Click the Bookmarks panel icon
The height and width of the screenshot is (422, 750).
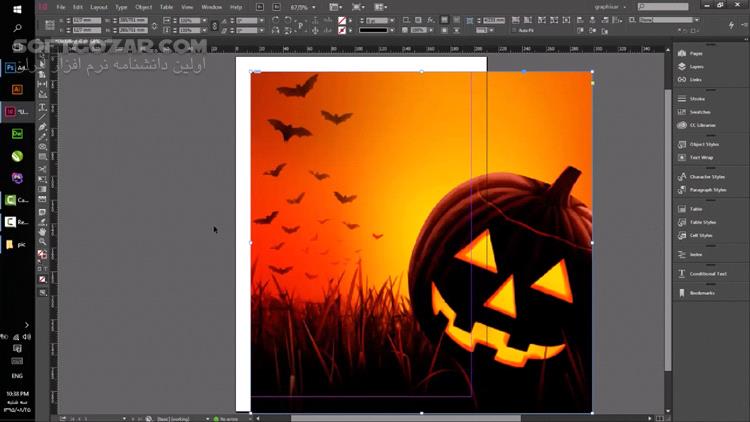click(x=682, y=293)
